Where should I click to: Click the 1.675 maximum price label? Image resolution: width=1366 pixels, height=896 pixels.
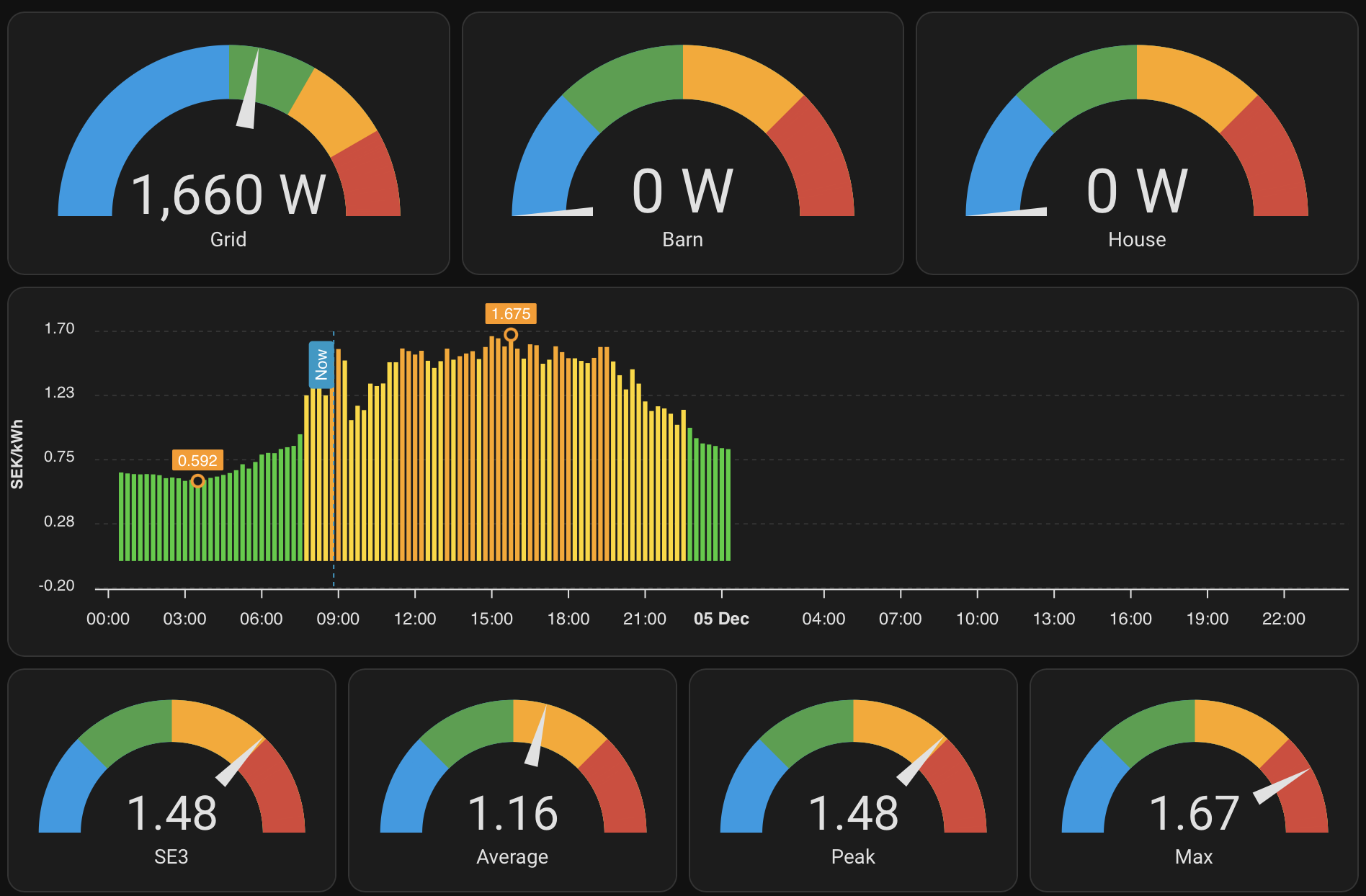click(511, 314)
